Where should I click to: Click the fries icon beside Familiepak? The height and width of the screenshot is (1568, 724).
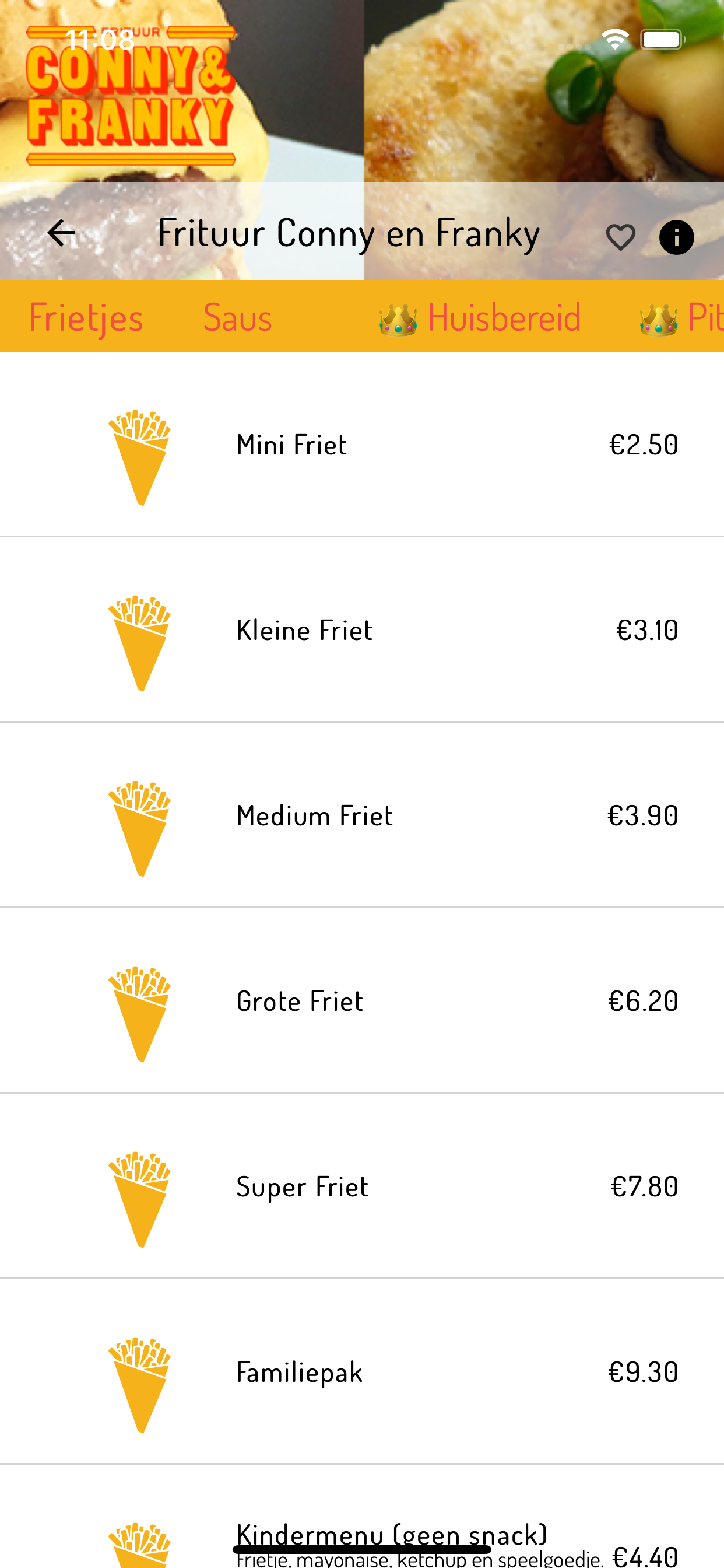point(139,1385)
